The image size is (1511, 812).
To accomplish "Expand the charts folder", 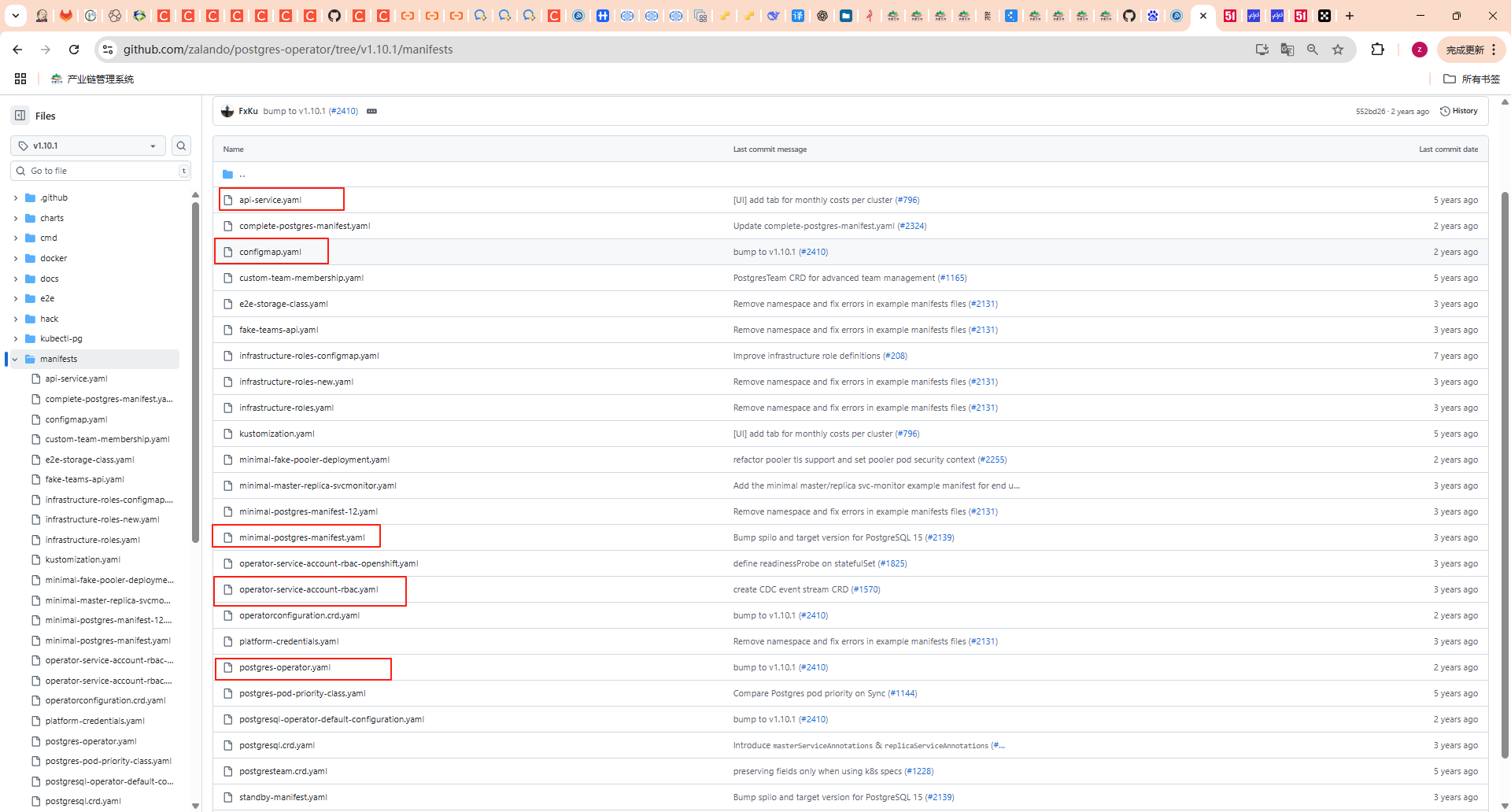I will click(x=16, y=218).
